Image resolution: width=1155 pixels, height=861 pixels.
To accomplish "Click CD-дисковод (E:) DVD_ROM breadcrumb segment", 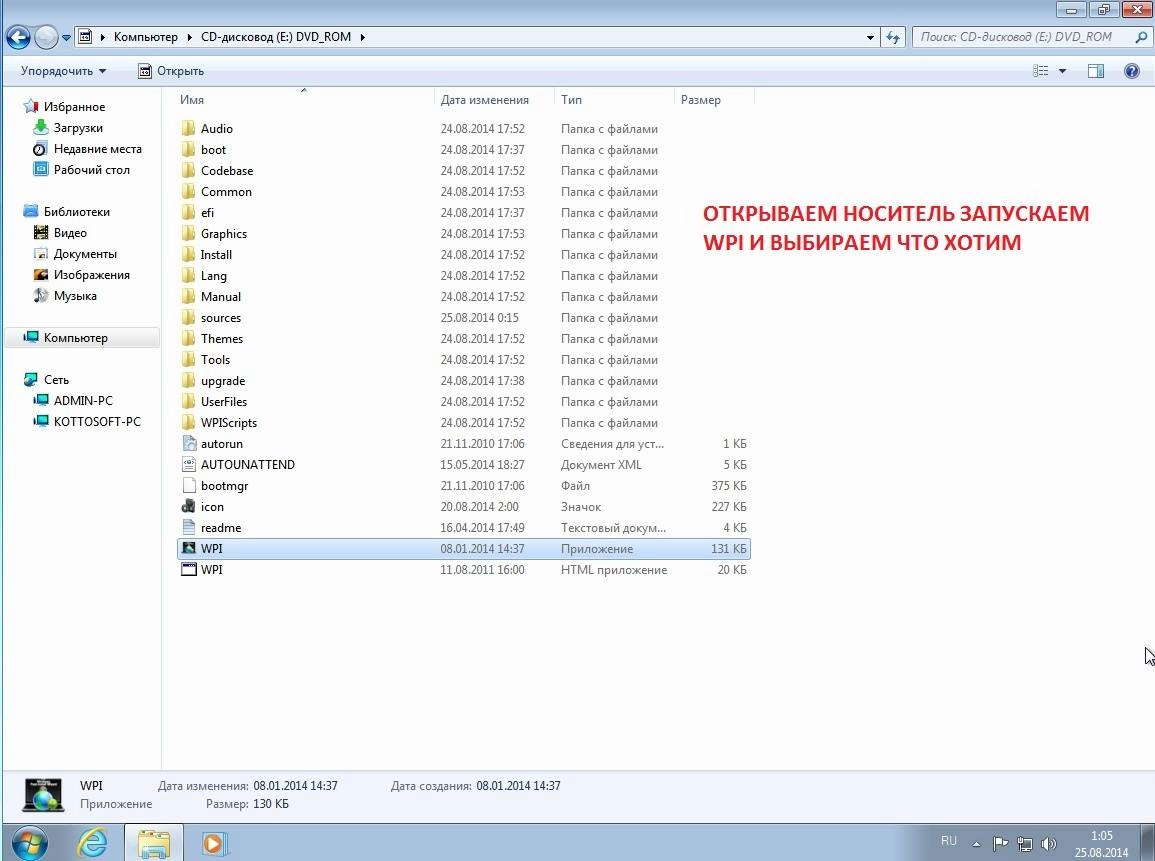I will (x=275, y=37).
